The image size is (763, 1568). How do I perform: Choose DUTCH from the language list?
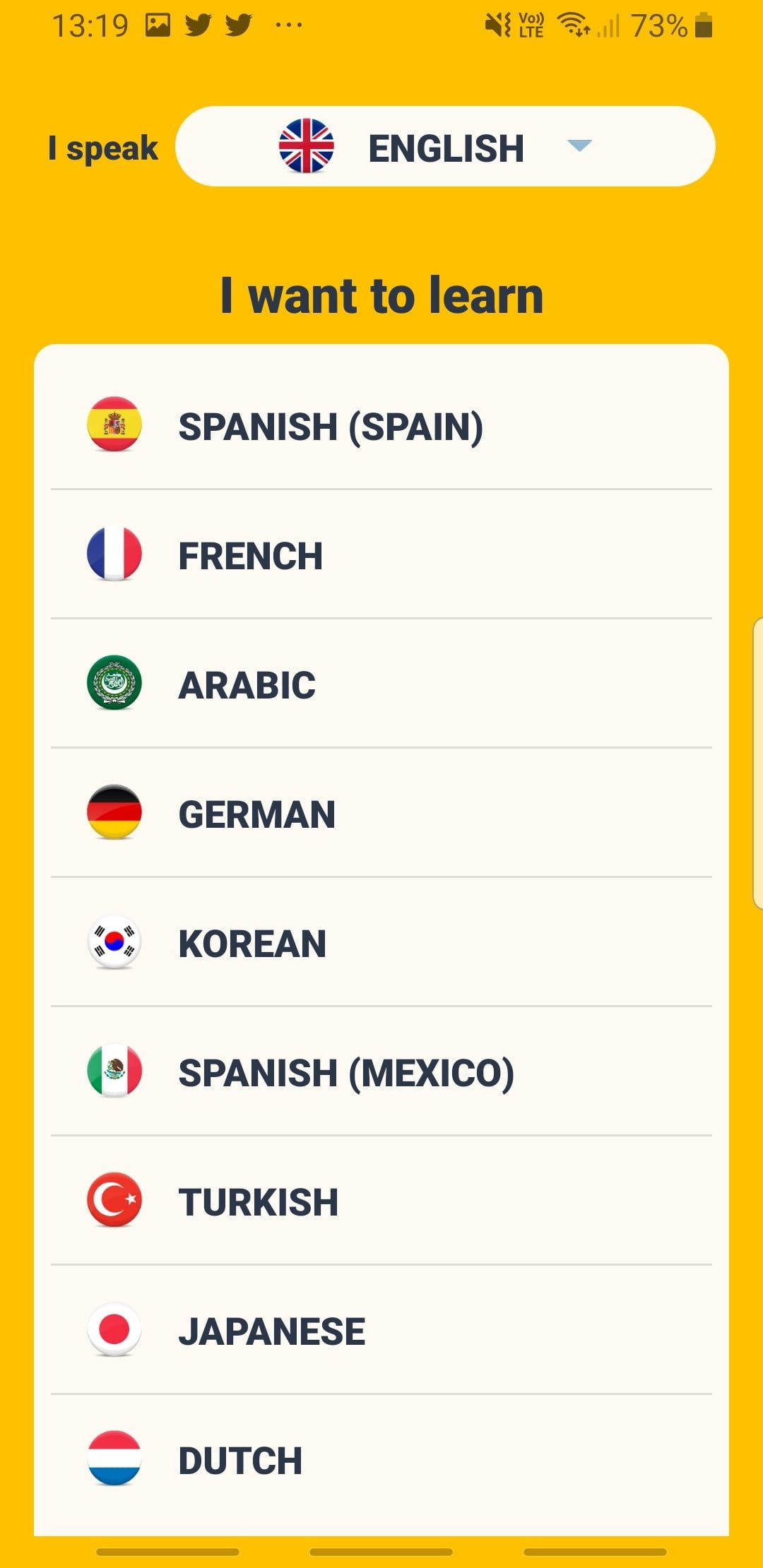click(x=240, y=1461)
